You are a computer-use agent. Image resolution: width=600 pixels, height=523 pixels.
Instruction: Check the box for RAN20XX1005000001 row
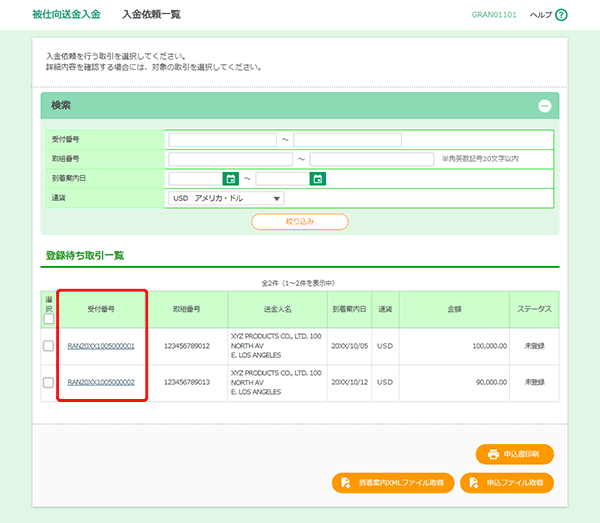(x=48, y=346)
